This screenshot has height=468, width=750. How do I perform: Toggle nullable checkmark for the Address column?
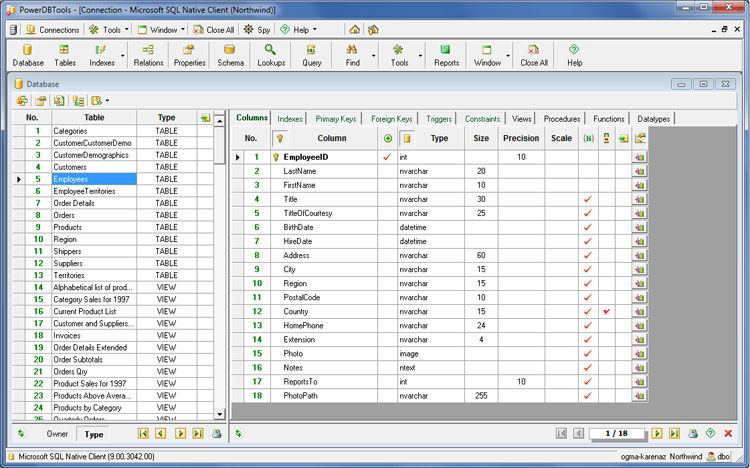coord(587,255)
